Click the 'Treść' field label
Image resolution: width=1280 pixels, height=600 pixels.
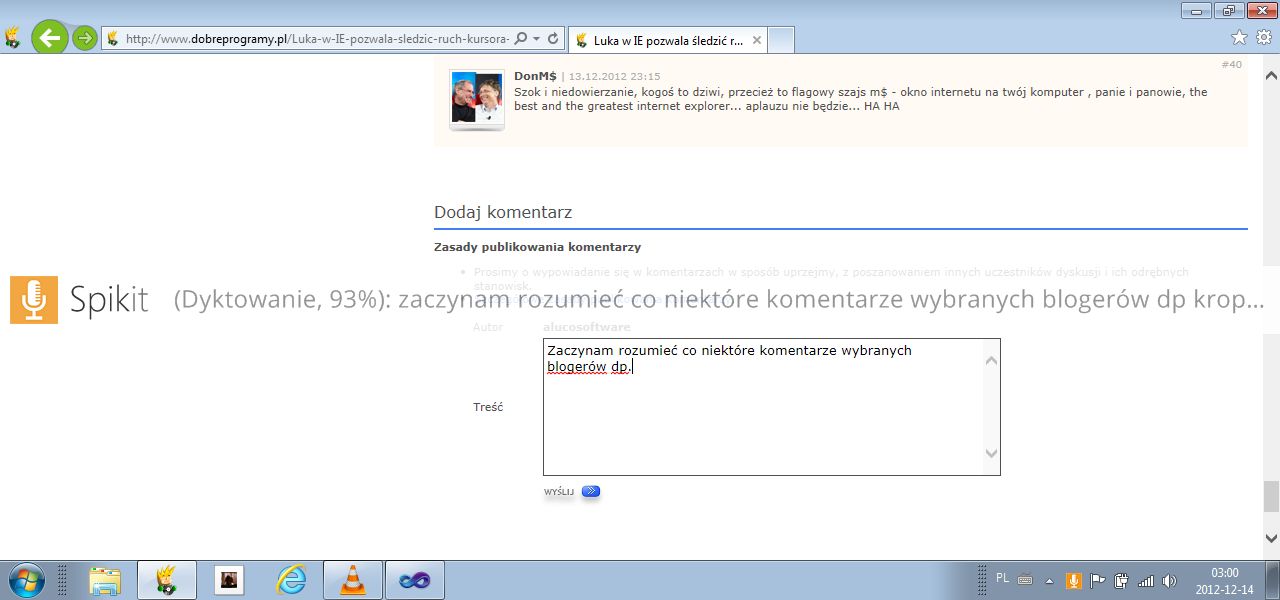click(488, 407)
